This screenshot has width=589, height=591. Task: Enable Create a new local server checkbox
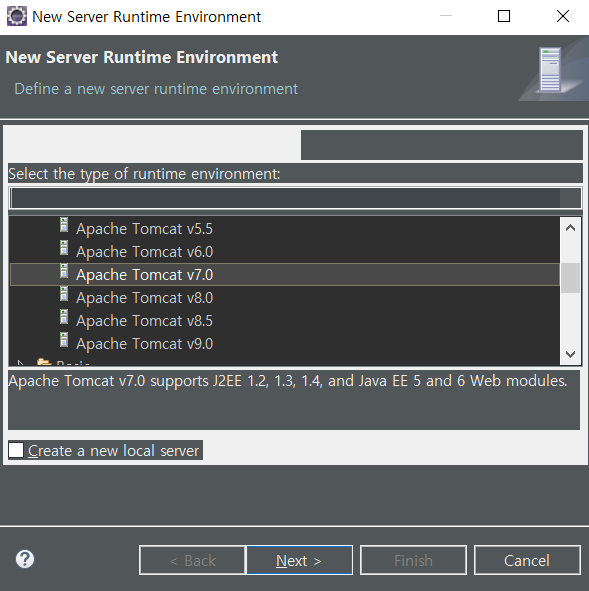[16, 450]
